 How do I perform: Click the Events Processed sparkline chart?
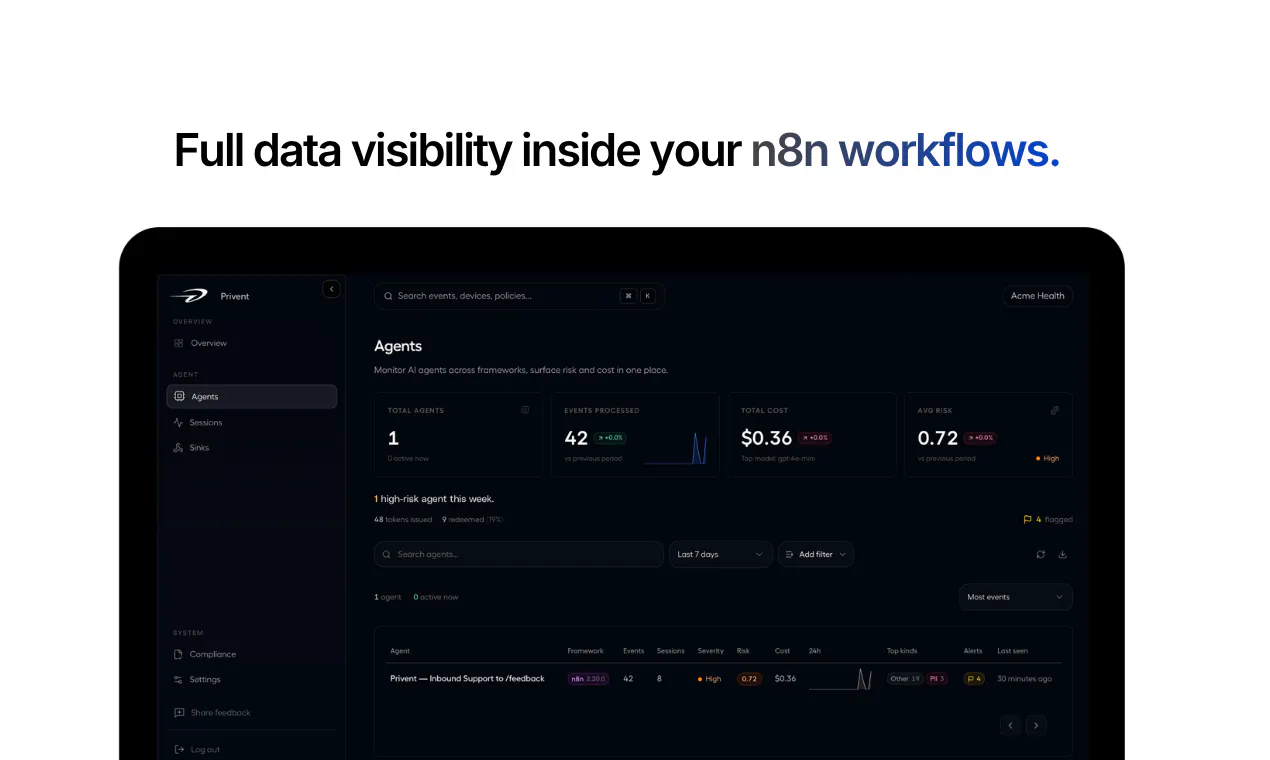point(676,449)
